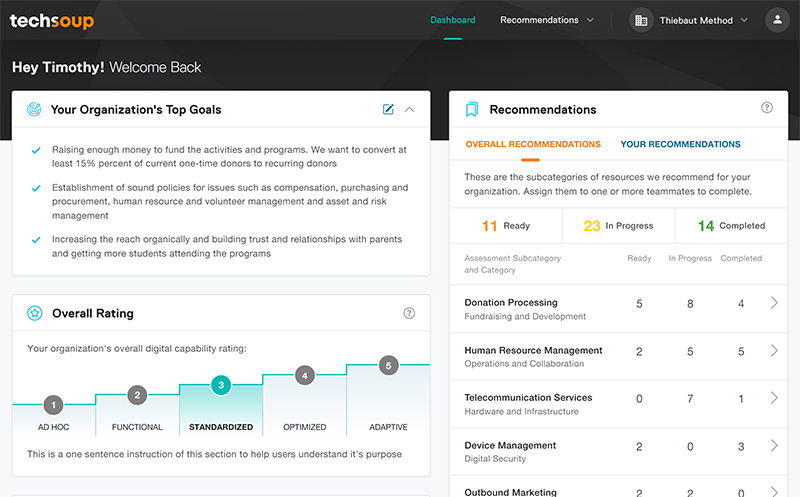
Task: Click the 'Overall Rating' heading
Action: tap(93, 313)
